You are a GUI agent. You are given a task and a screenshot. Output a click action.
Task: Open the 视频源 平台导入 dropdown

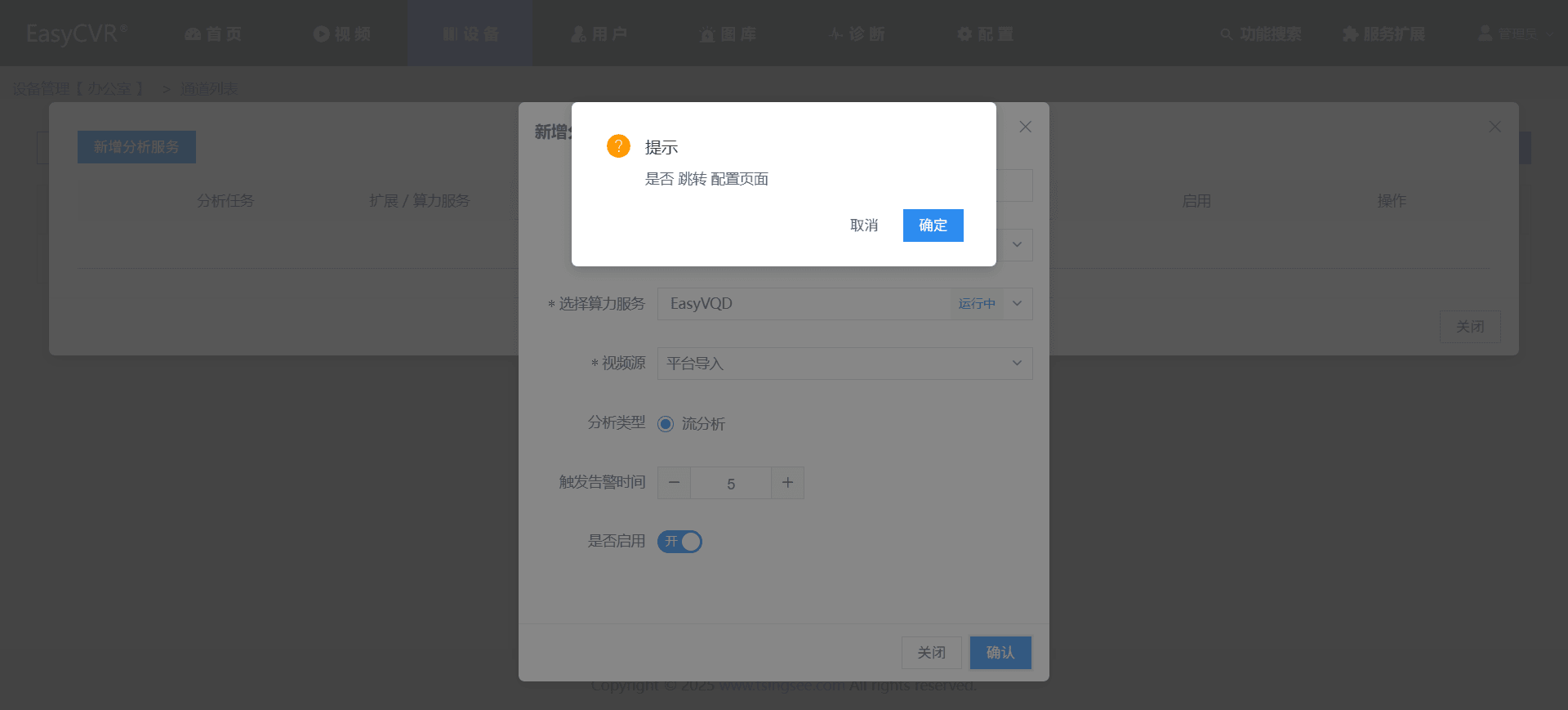(x=844, y=364)
